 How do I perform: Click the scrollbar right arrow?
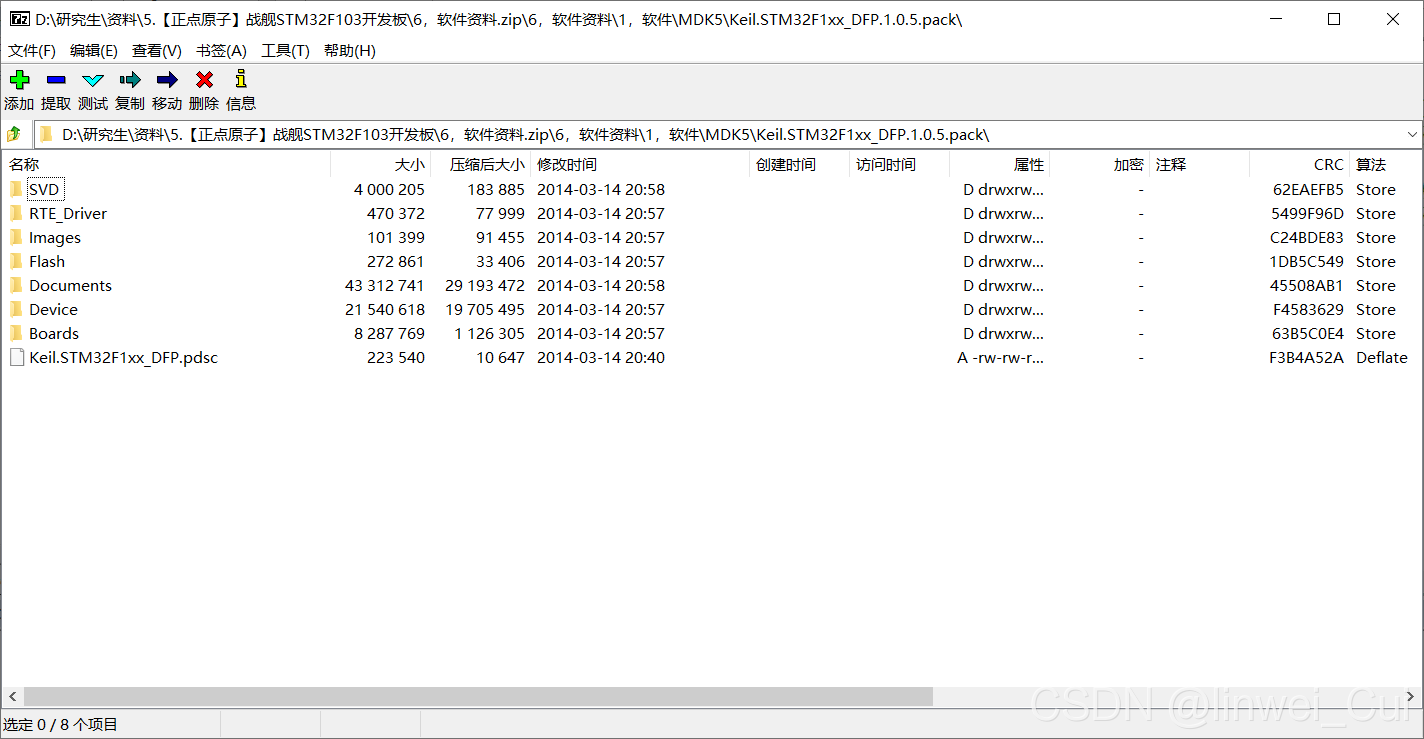pos(1412,696)
